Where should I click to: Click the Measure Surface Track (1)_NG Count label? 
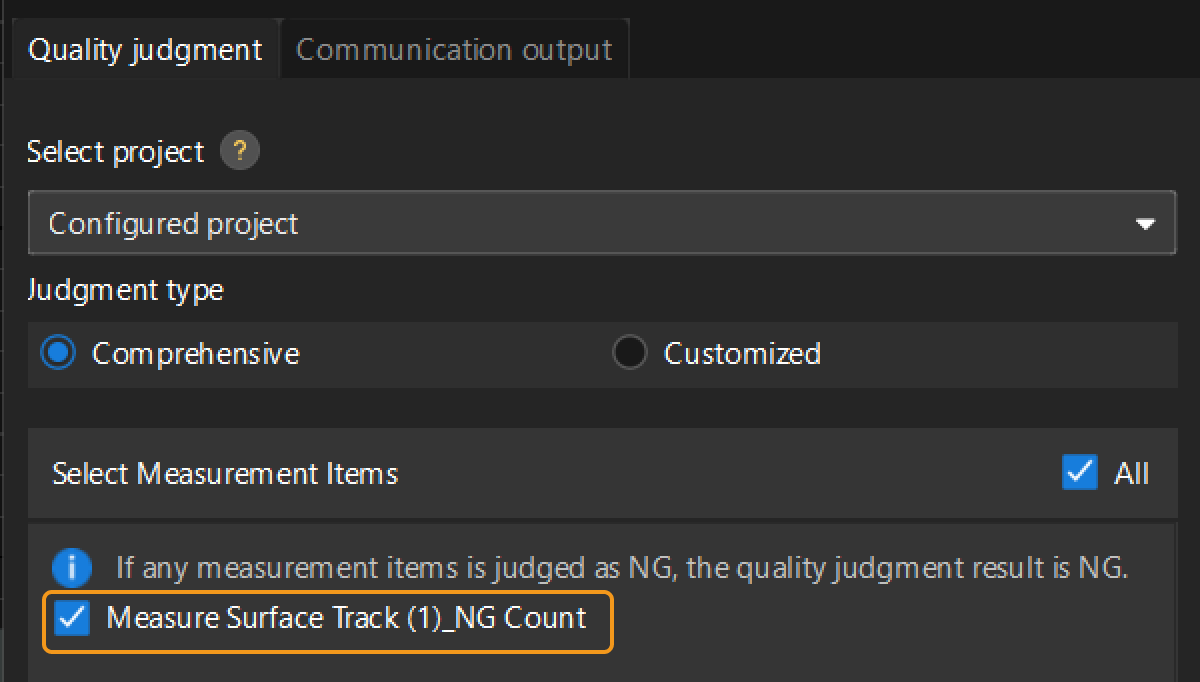pyautogui.click(x=346, y=618)
